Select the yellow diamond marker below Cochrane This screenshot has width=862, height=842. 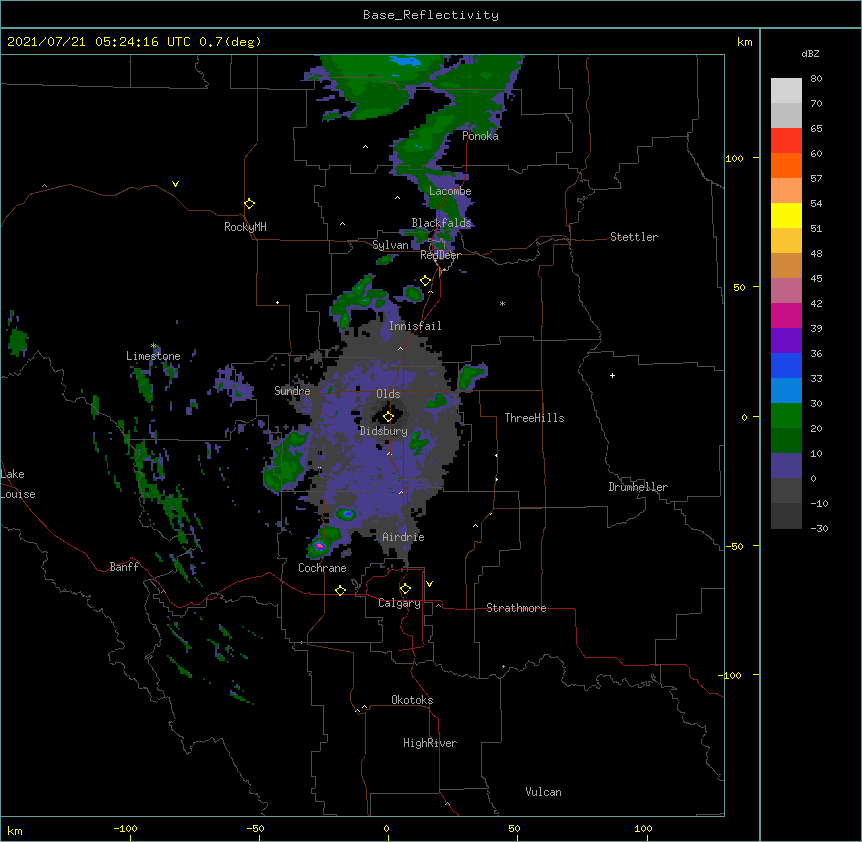pyautogui.click(x=340, y=590)
